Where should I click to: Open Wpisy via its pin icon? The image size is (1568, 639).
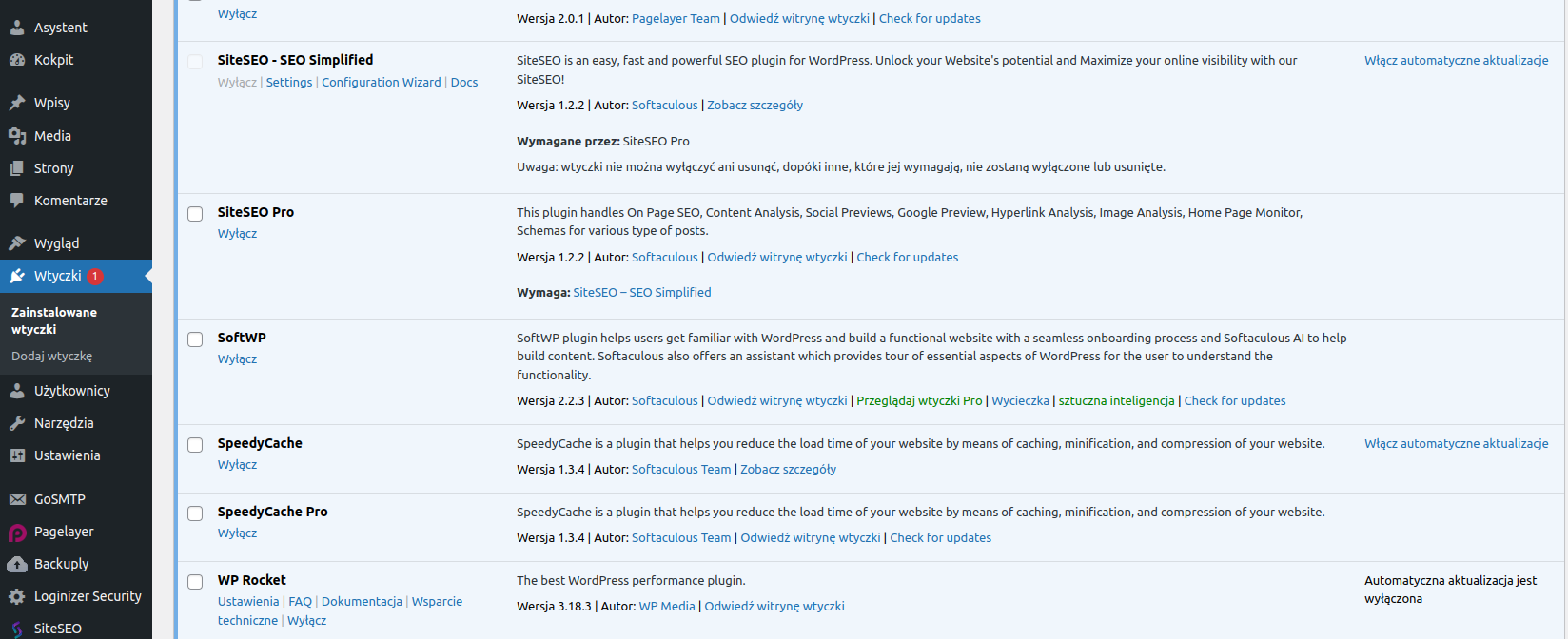pos(17,103)
